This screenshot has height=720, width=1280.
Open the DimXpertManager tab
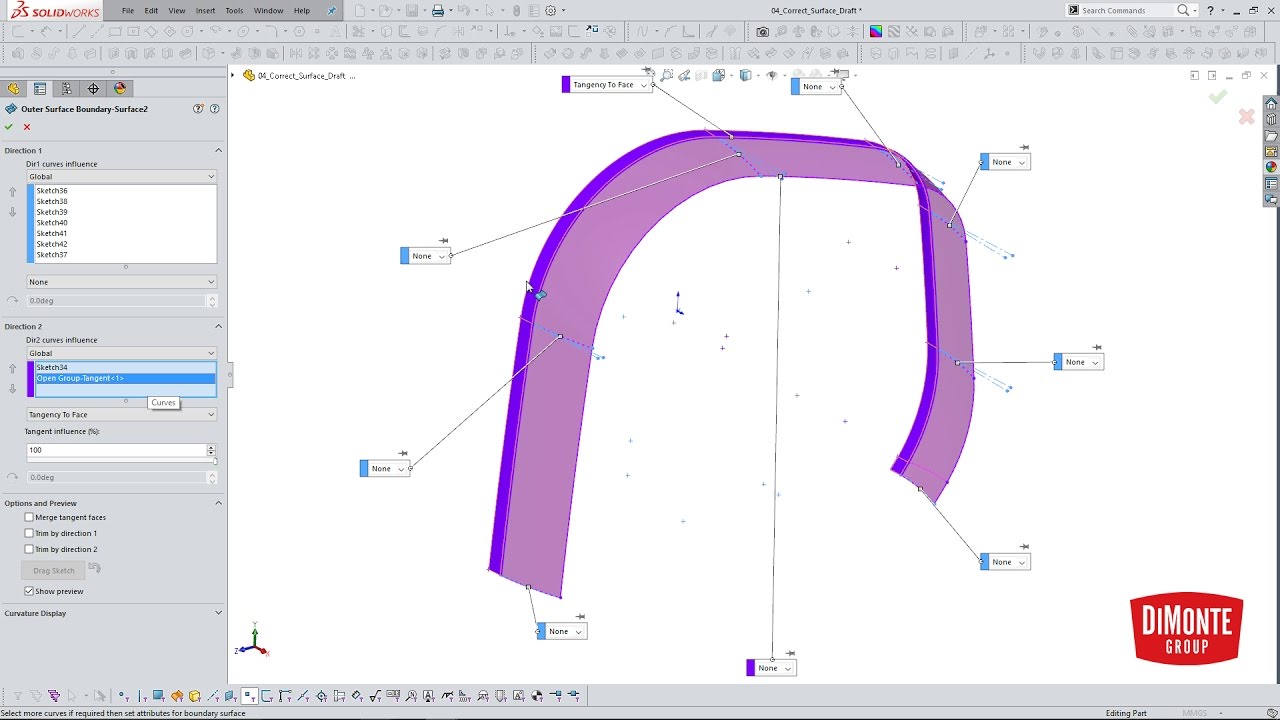tap(93, 89)
